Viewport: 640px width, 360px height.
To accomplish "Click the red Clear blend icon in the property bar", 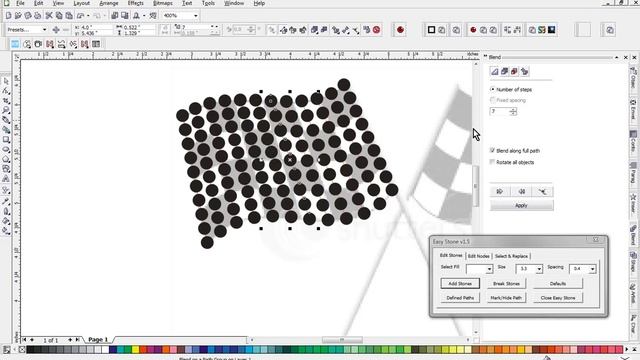I will click(376, 30).
